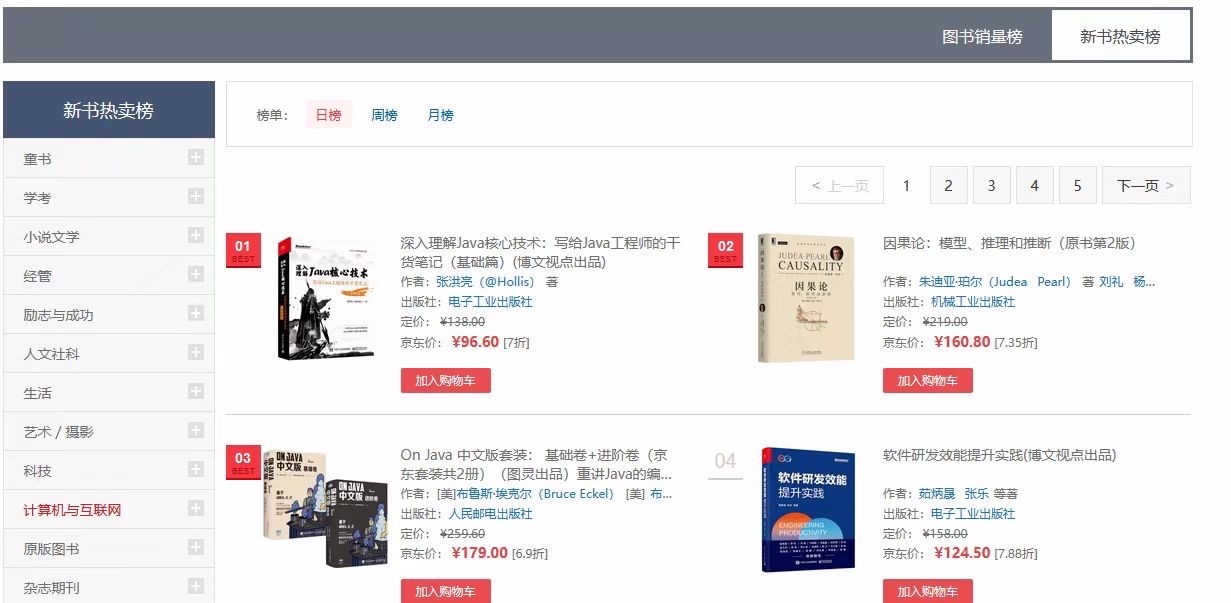Click 下一页 next page button
Screen dimensions: 1231x603
coord(1145,185)
